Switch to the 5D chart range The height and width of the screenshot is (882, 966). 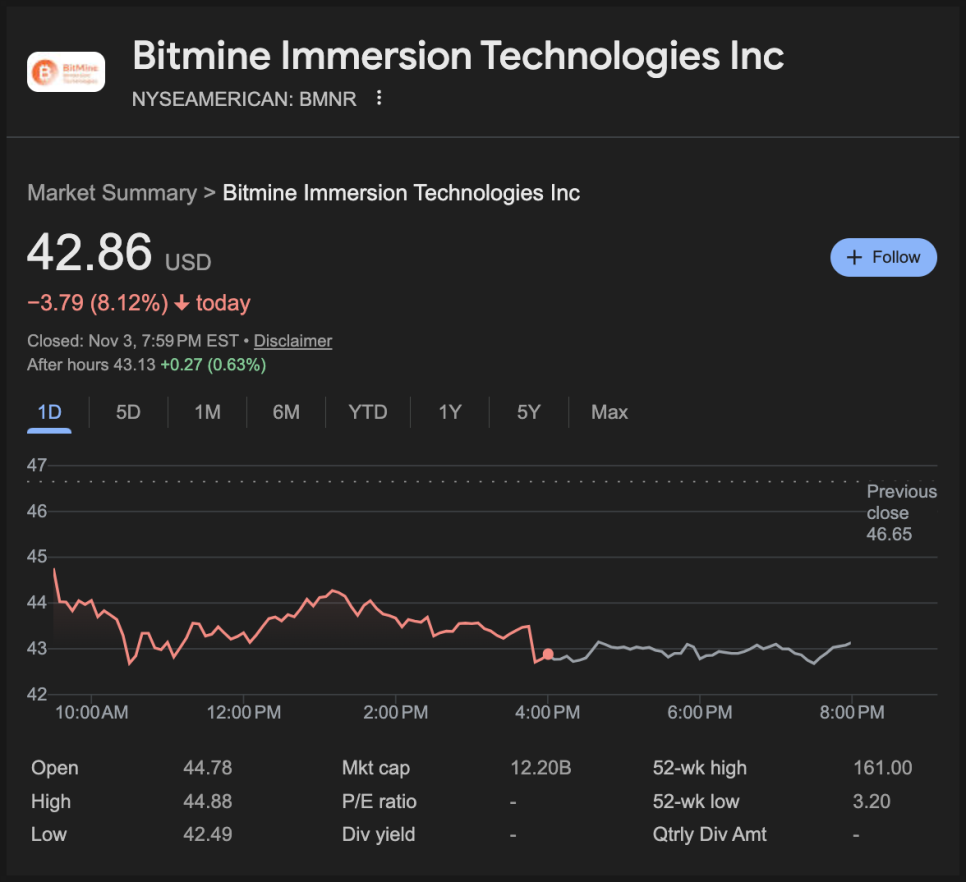(128, 412)
